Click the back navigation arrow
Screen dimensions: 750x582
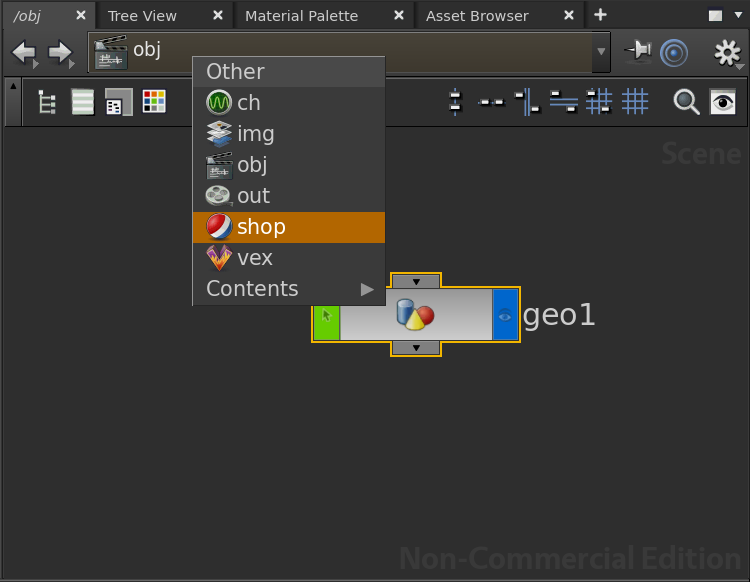24,53
